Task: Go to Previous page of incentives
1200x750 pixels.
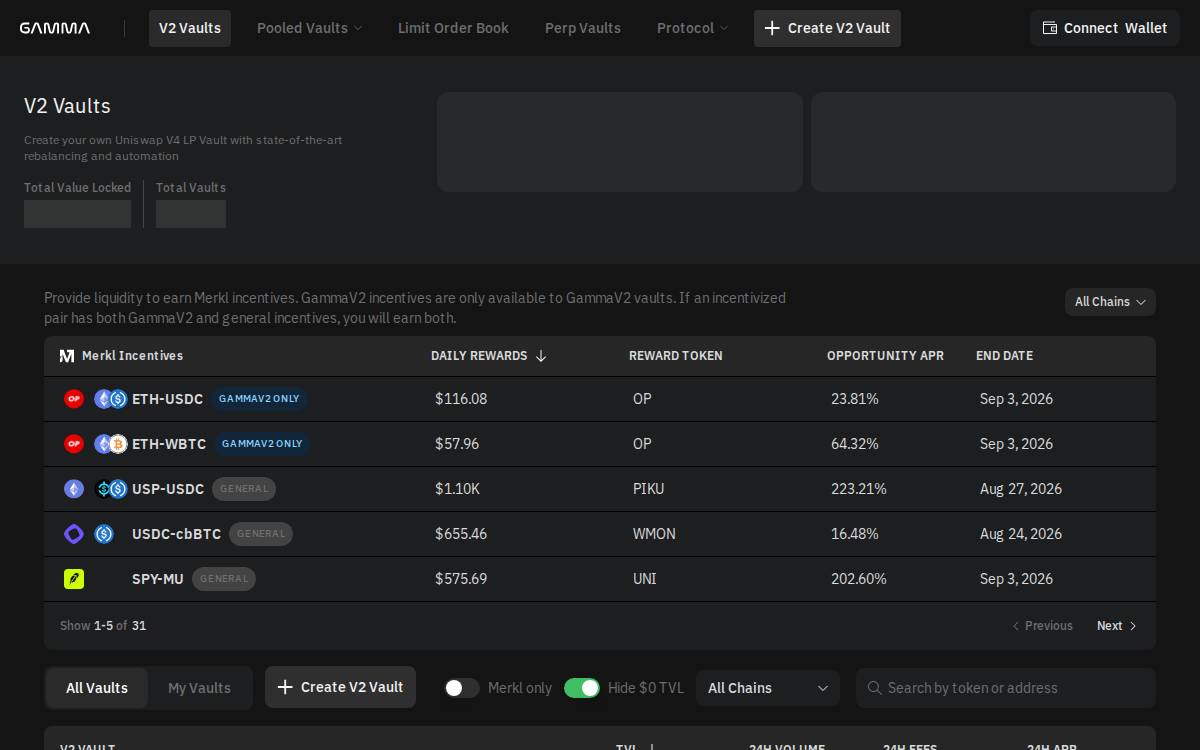Action: coord(1042,626)
